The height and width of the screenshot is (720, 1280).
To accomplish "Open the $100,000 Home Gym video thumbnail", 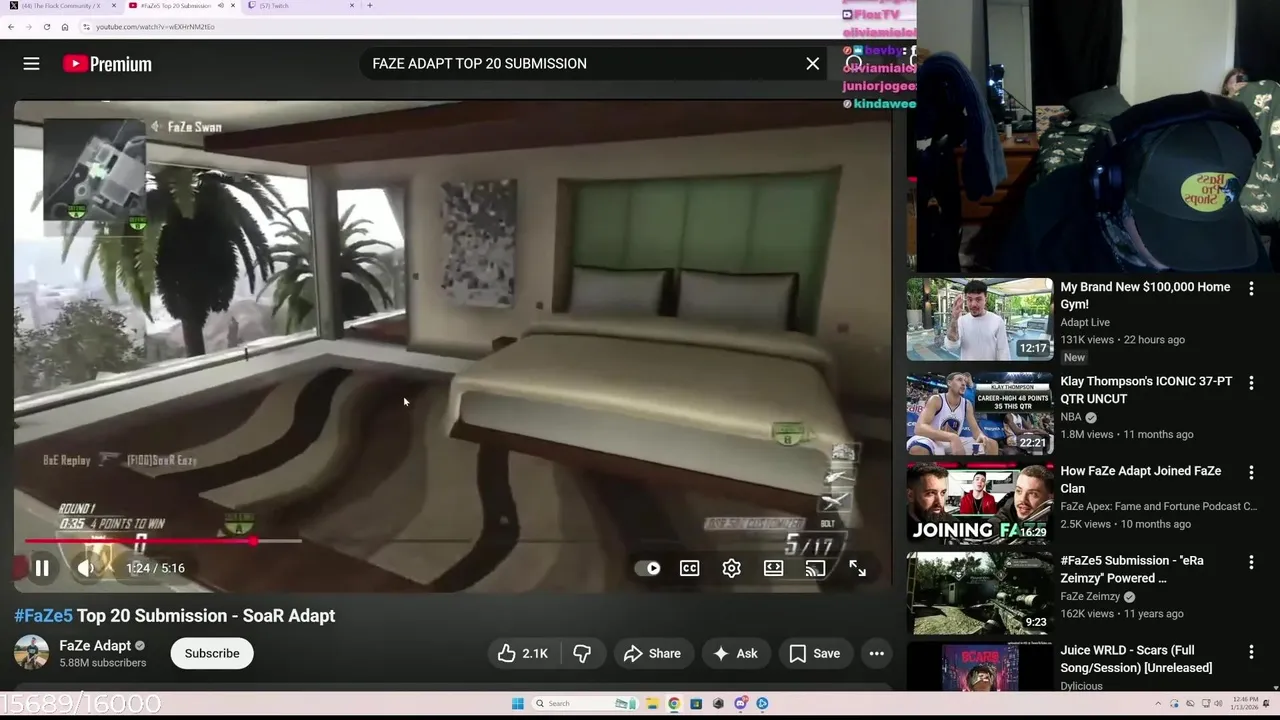I will [979, 319].
